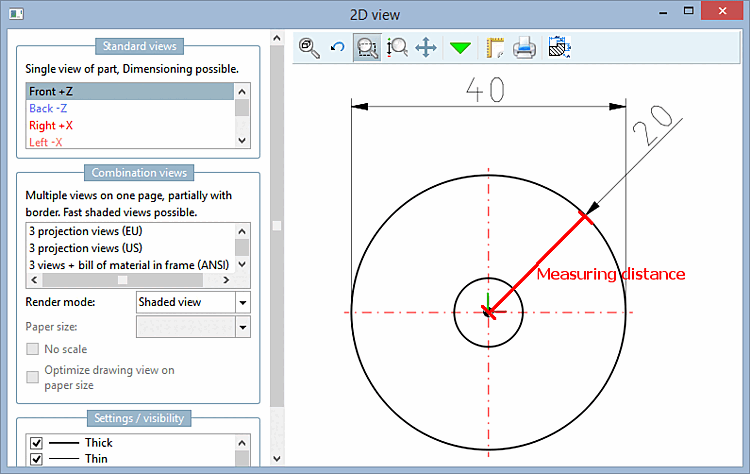Click the zoom all magnifier icon

tap(310, 48)
